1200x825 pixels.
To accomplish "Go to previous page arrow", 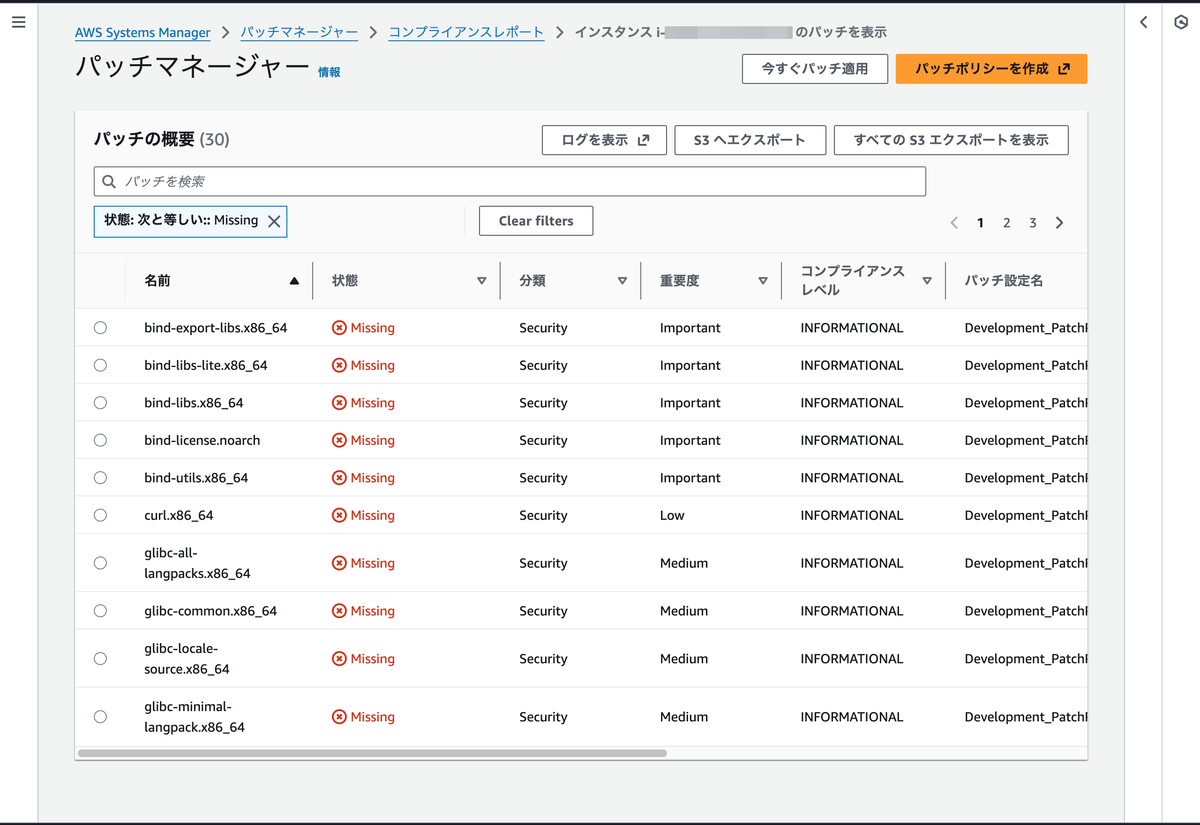I will point(954,223).
